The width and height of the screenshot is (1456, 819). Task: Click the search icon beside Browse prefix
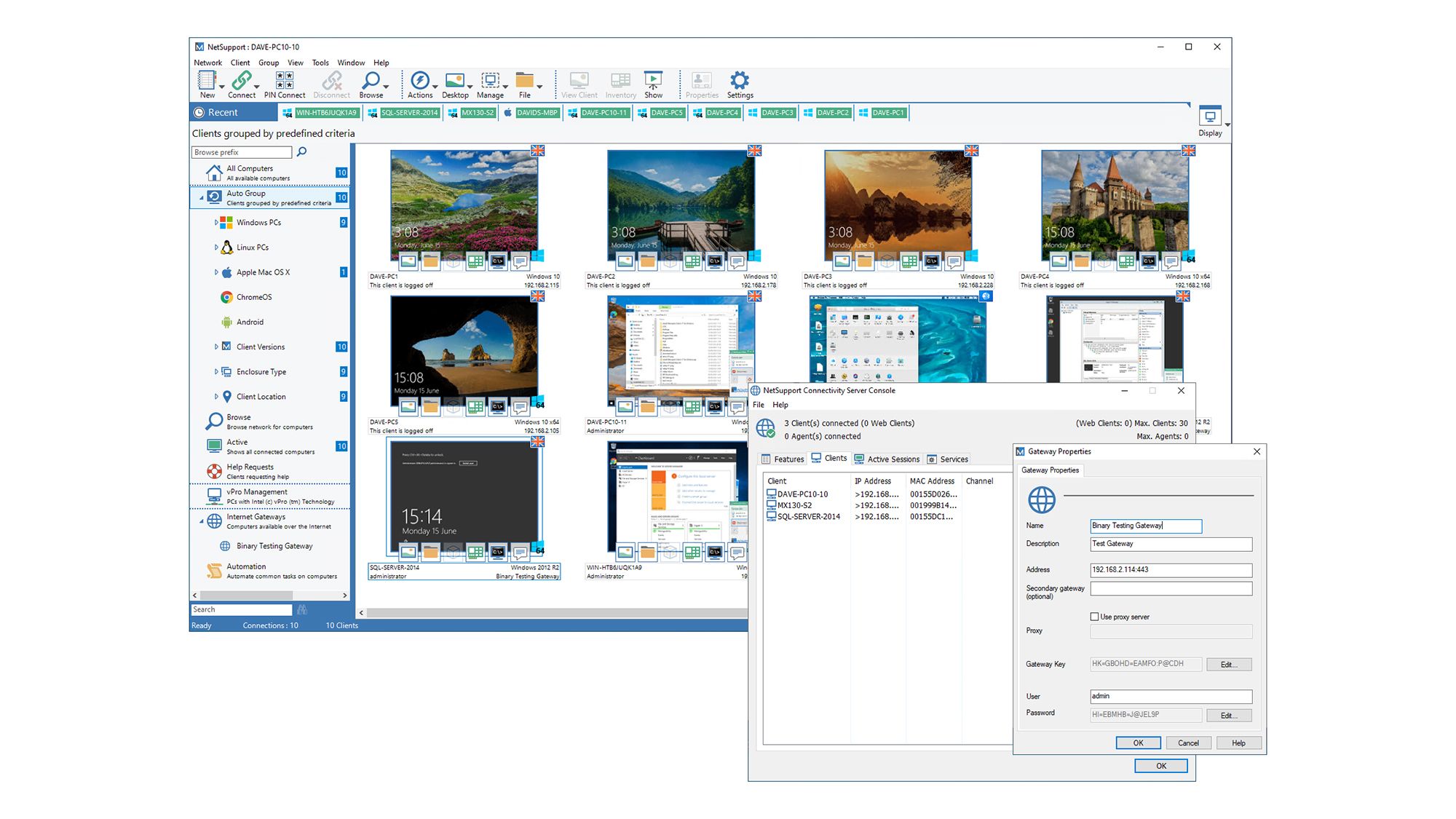coord(301,152)
